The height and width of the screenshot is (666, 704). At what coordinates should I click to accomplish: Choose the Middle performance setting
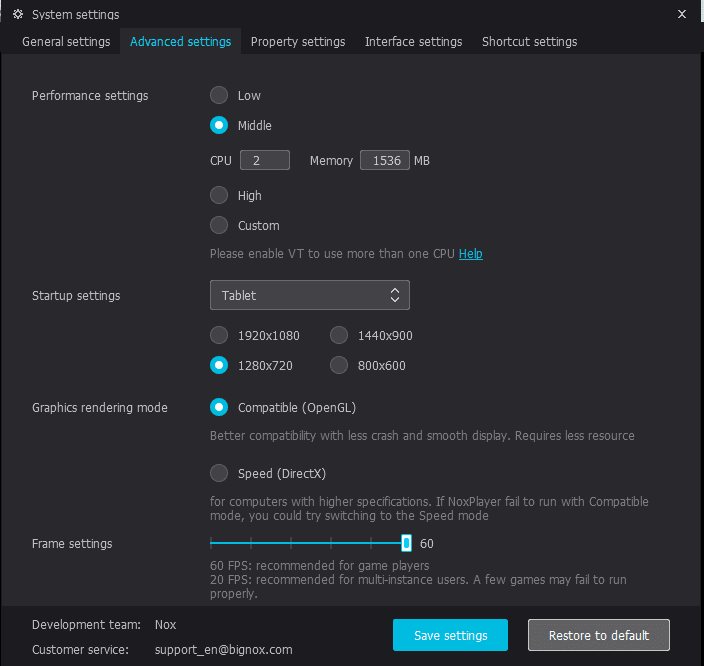[219, 125]
